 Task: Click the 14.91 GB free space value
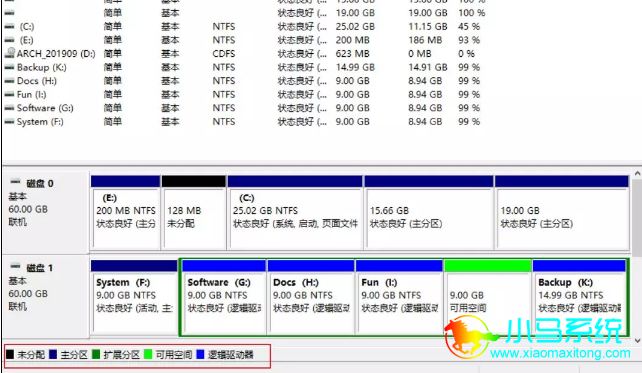click(x=427, y=67)
